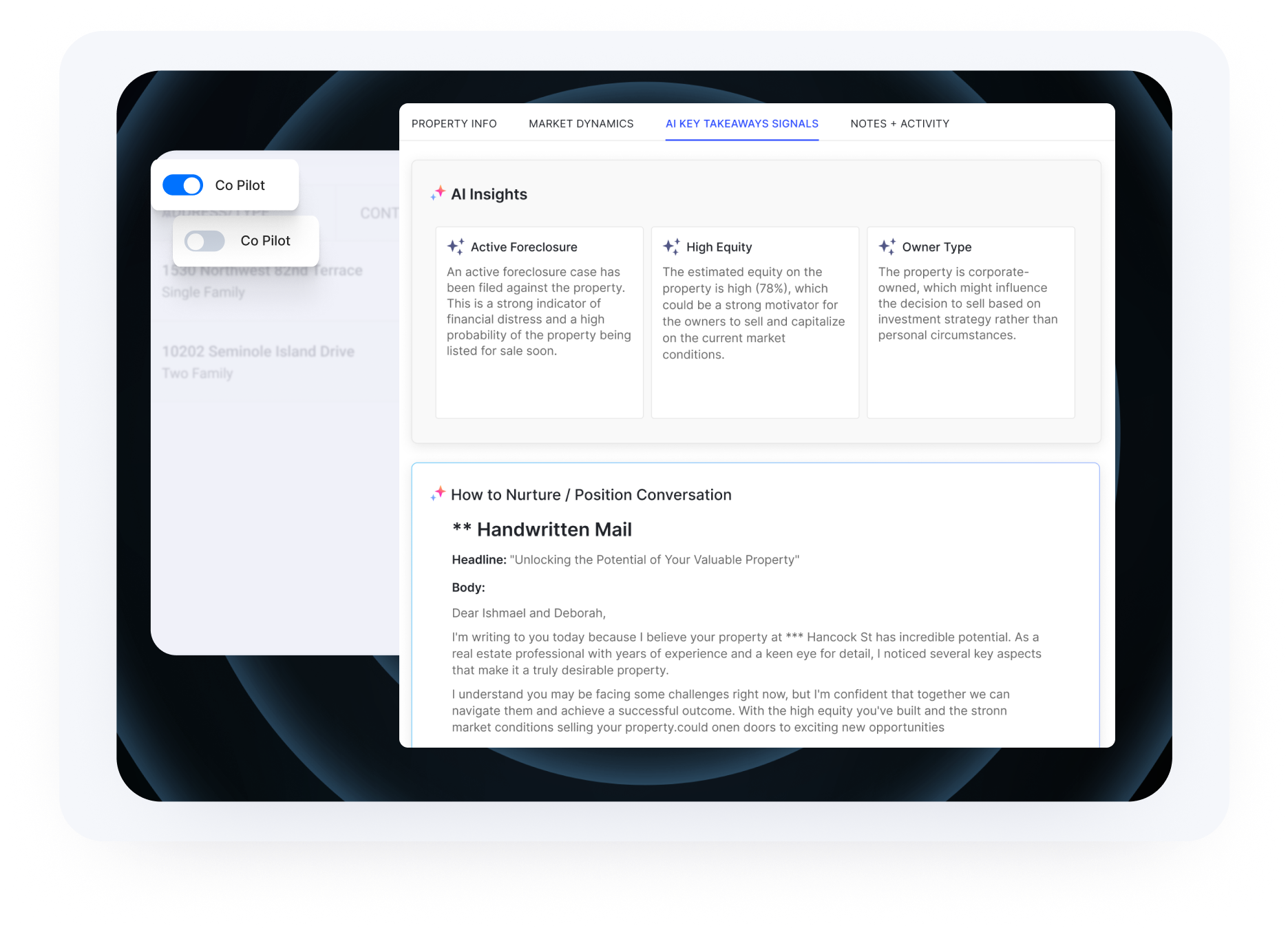Click the AI Insights sparkle icon
Image resolution: width=1288 pixels, height=928 pixels.
[438, 193]
